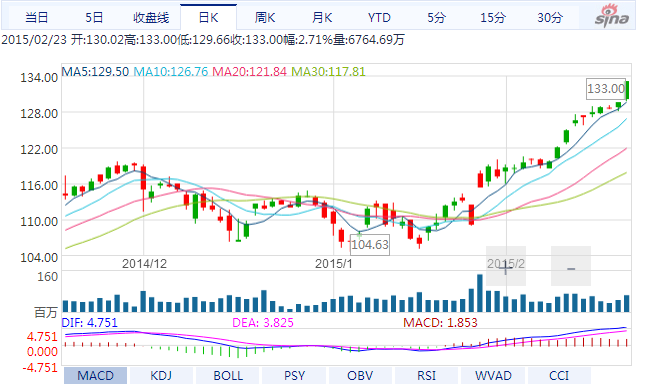The image size is (647, 392).
Task: Click the MA20:121.84 legend label
Action: pyautogui.click(x=249, y=72)
